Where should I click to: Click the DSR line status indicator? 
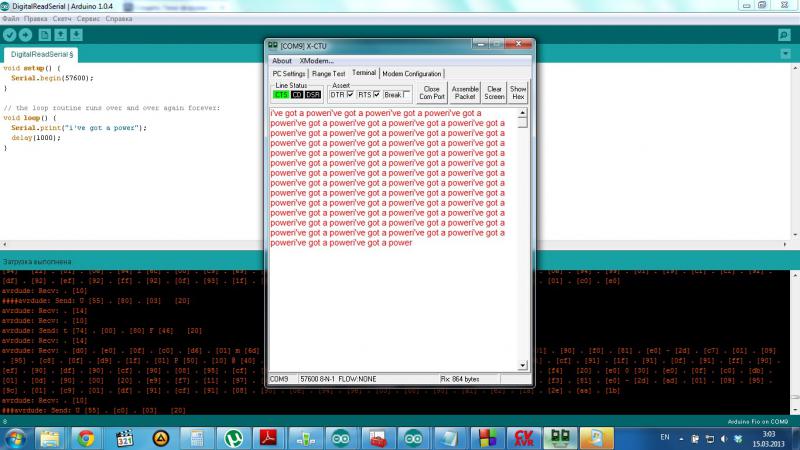point(313,95)
